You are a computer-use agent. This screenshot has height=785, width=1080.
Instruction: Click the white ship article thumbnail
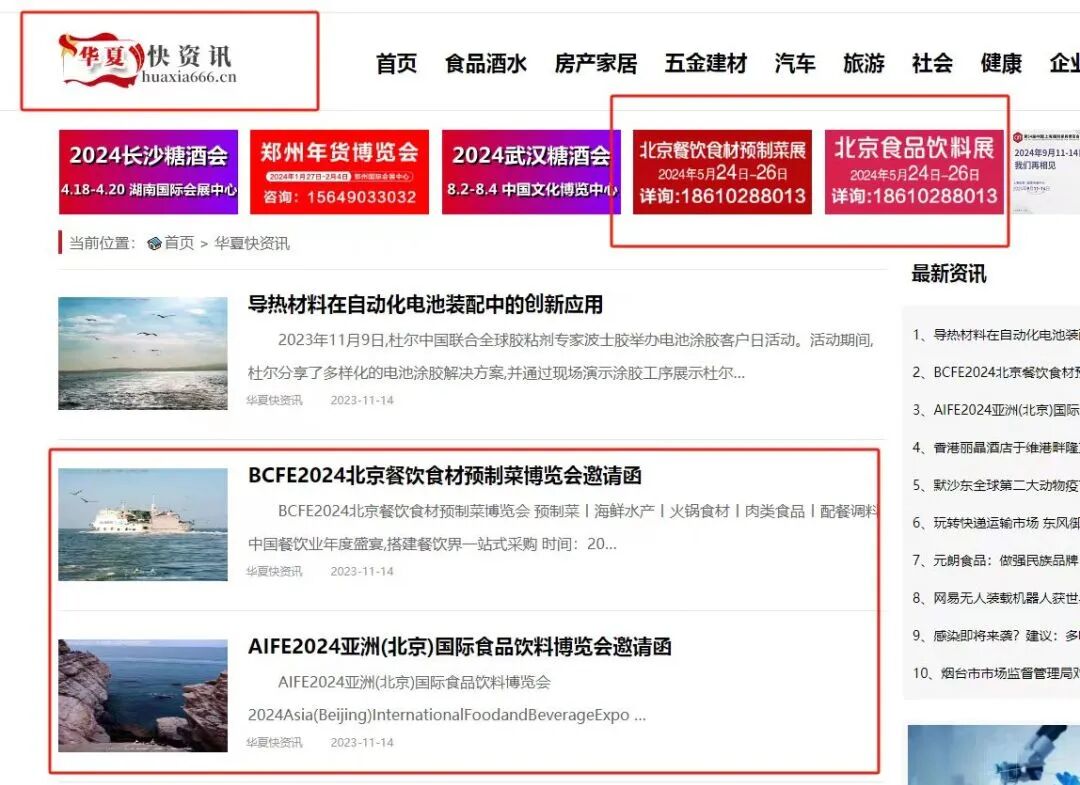(x=143, y=525)
